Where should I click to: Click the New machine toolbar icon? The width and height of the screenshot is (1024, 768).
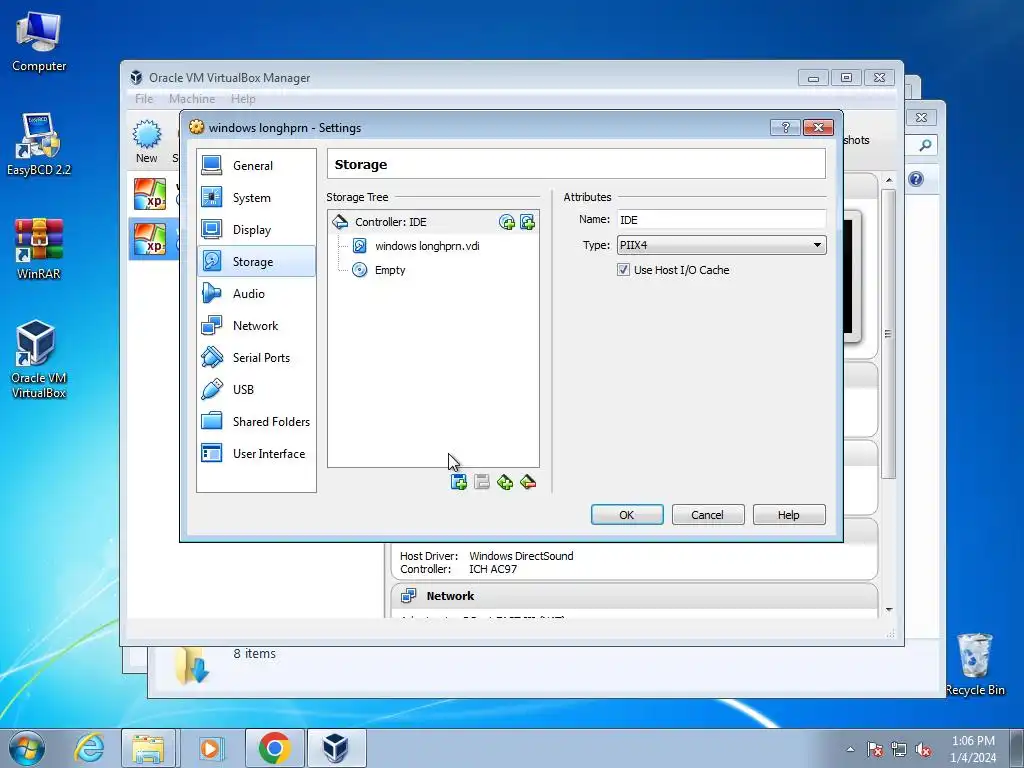click(147, 142)
